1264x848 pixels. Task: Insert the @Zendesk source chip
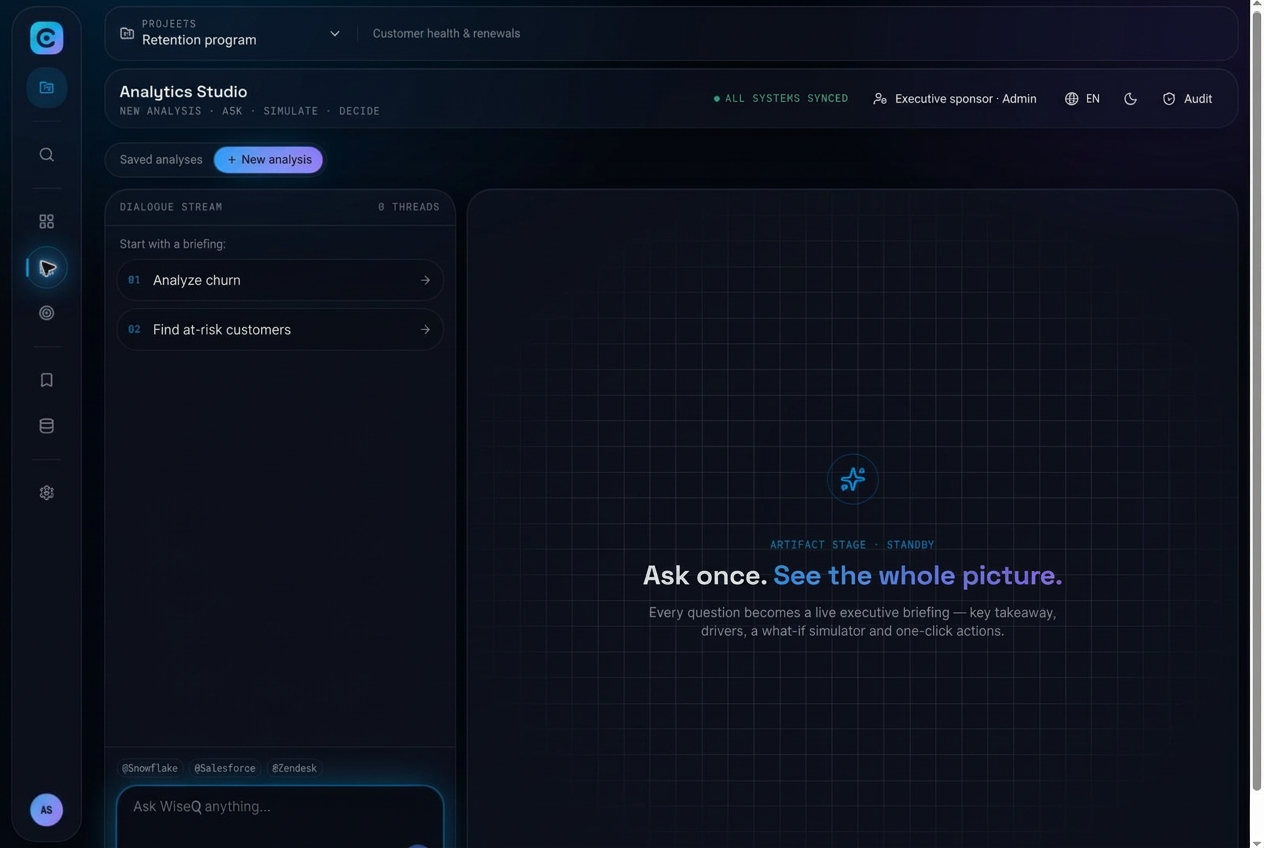tap(294, 768)
